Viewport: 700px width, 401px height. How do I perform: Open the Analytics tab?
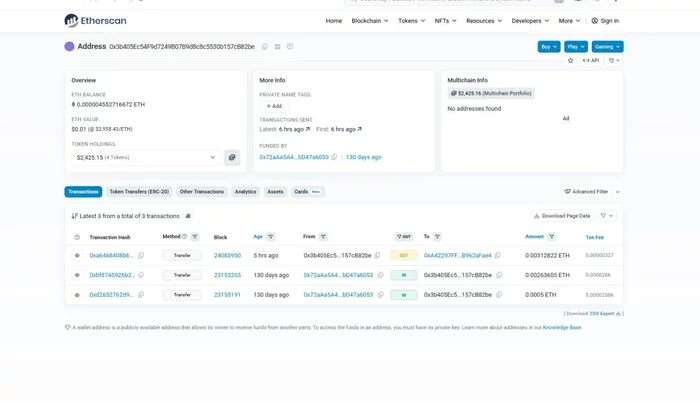point(246,192)
